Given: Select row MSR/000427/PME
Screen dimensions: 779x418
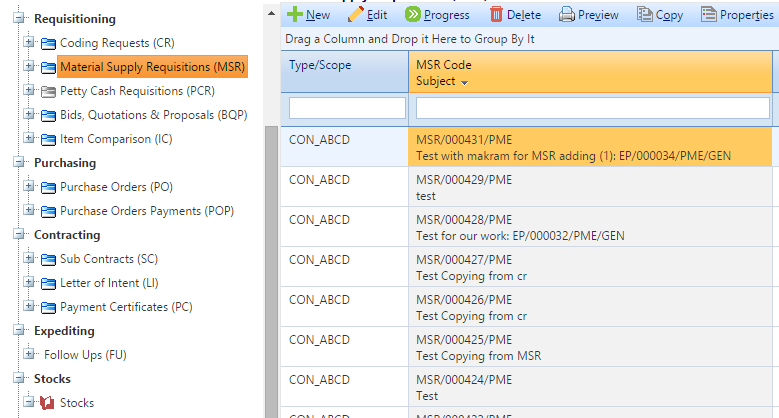Looking at the screenshot, I should pyautogui.click(x=526, y=267).
